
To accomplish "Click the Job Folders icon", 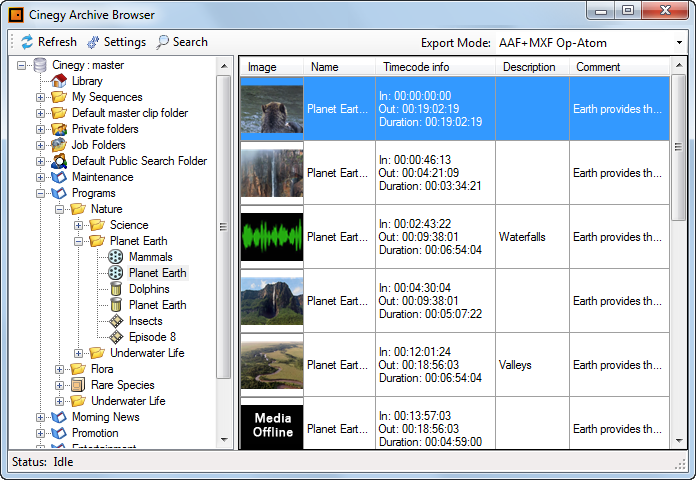I will pyautogui.click(x=59, y=145).
